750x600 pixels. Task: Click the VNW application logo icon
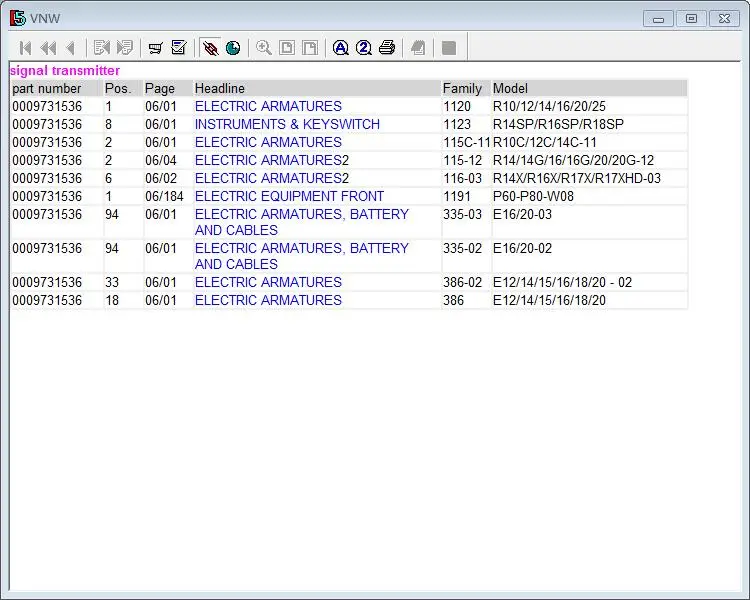pyautogui.click(x=17, y=18)
